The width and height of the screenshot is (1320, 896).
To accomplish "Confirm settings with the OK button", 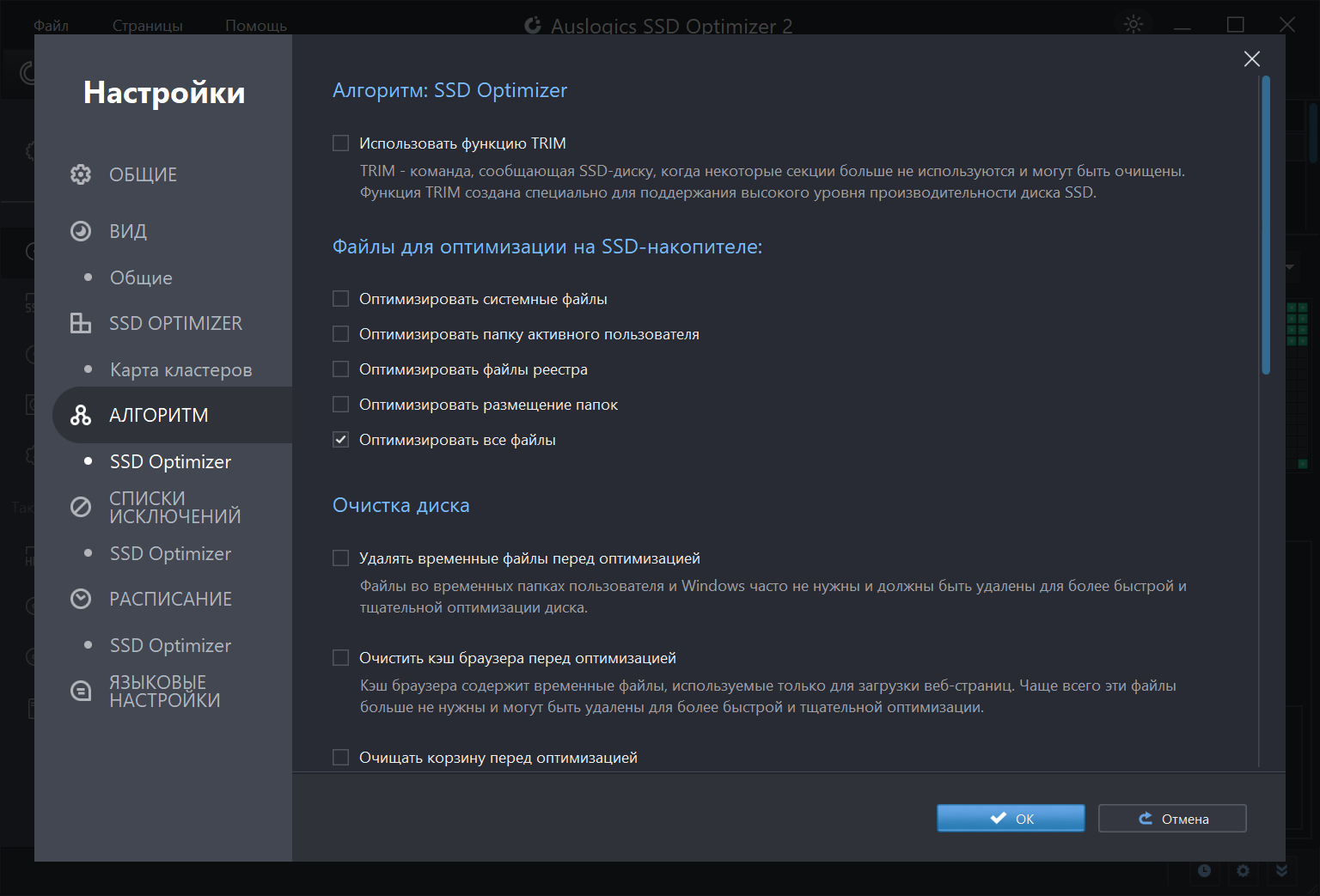I will [x=1011, y=819].
